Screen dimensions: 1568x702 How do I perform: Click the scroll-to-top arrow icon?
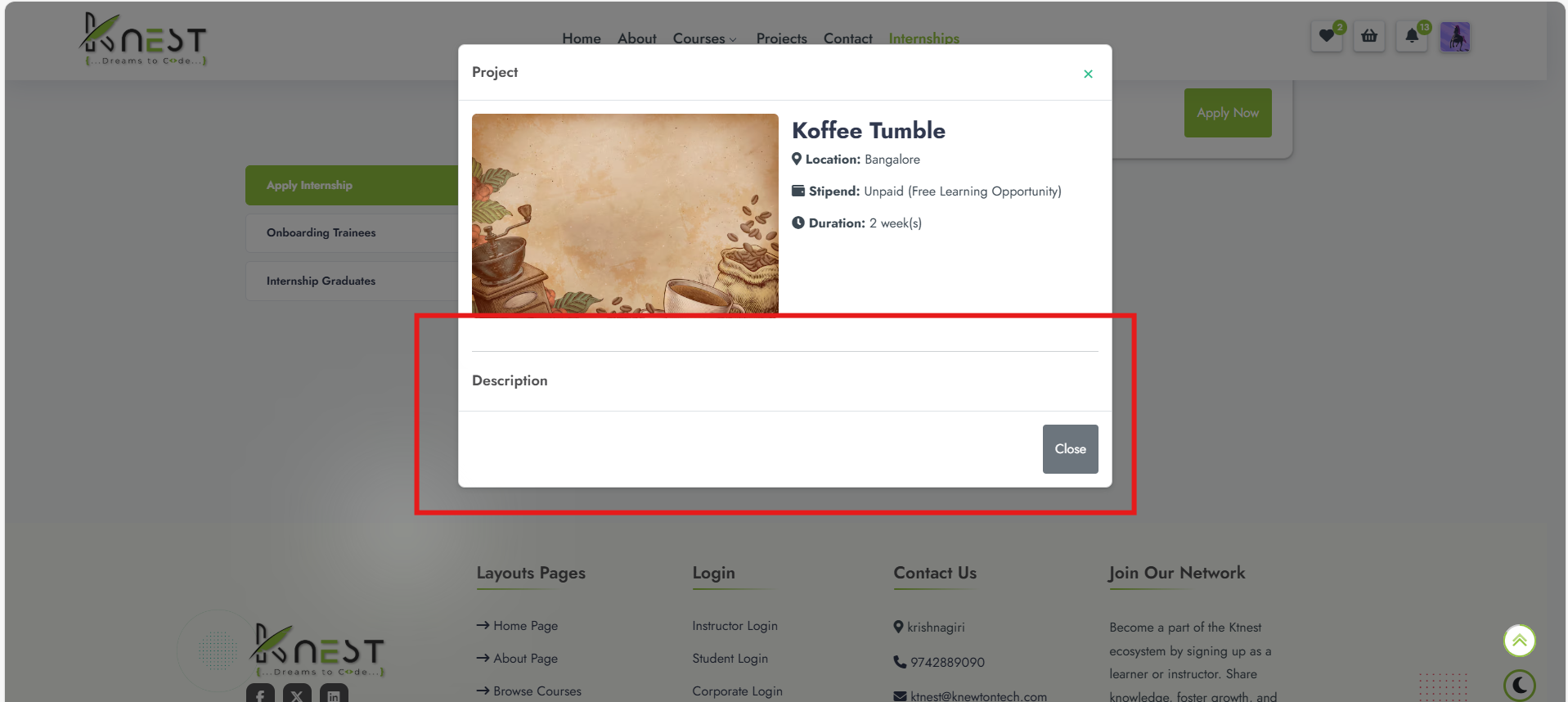[x=1519, y=641]
